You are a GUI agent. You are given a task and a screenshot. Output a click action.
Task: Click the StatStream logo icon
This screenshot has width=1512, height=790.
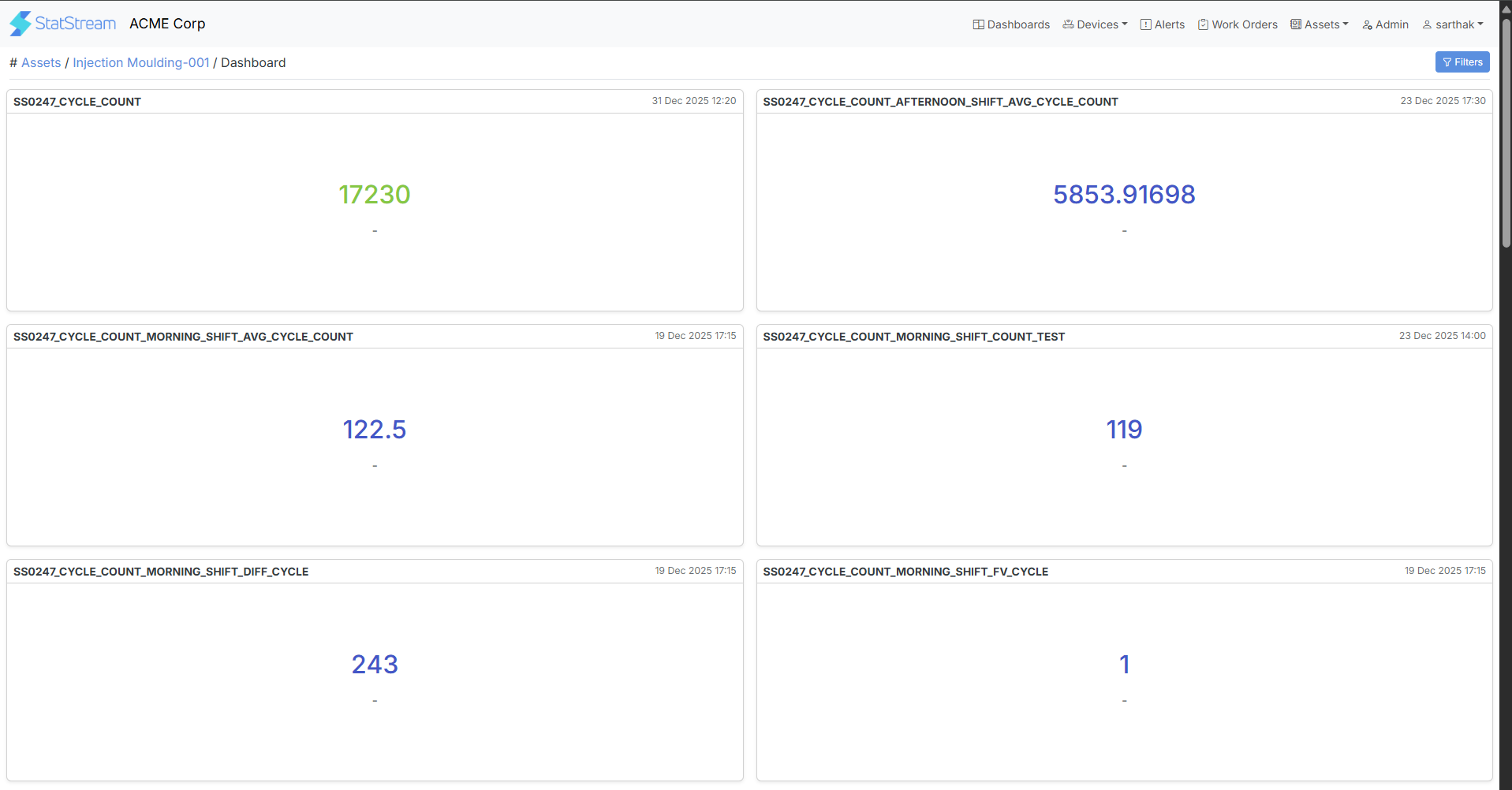(x=21, y=24)
